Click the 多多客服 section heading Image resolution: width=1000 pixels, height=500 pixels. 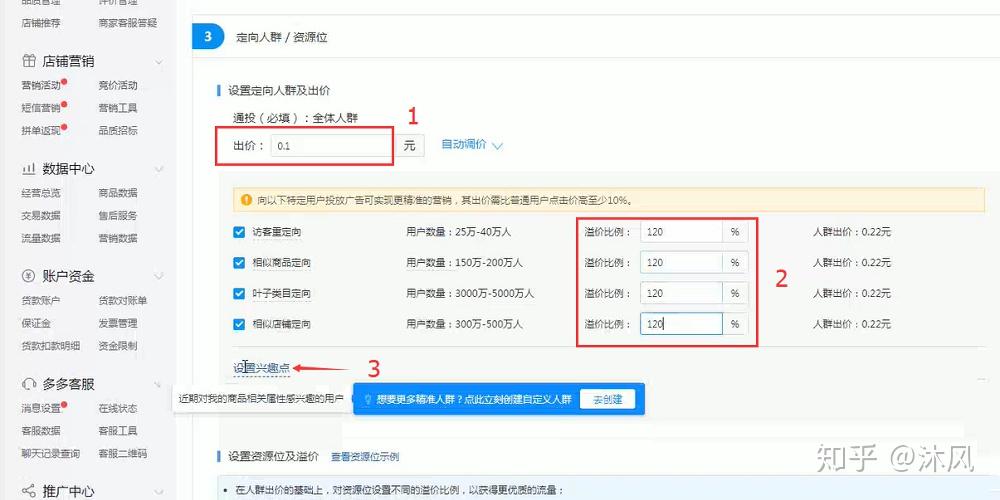click(68, 384)
